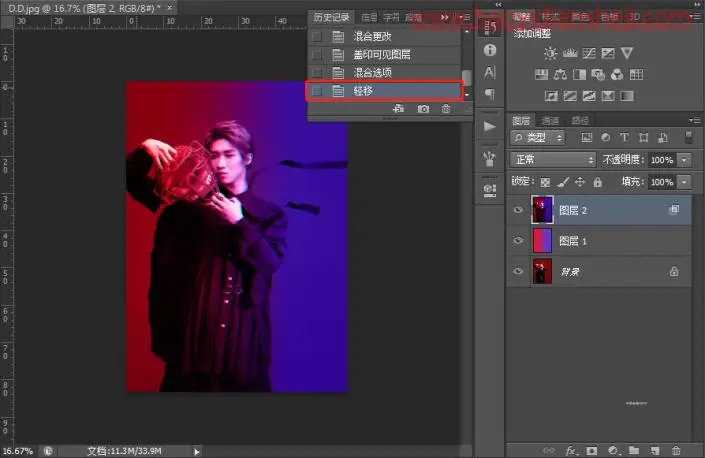Filter for shape layers icon
This screenshot has height=458, width=705.
(643, 138)
